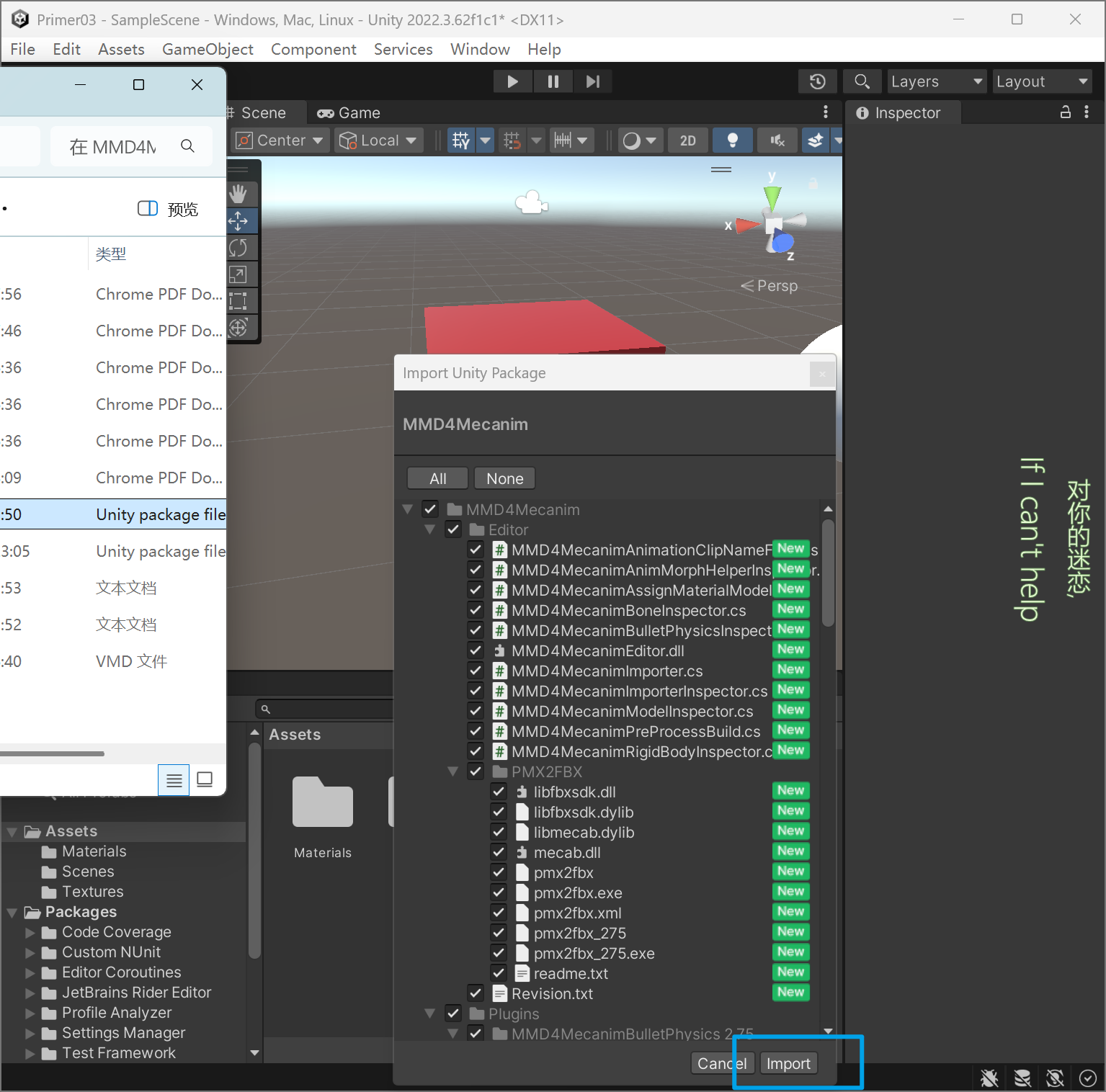Expand the Code Coverage package folder

coord(30,932)
